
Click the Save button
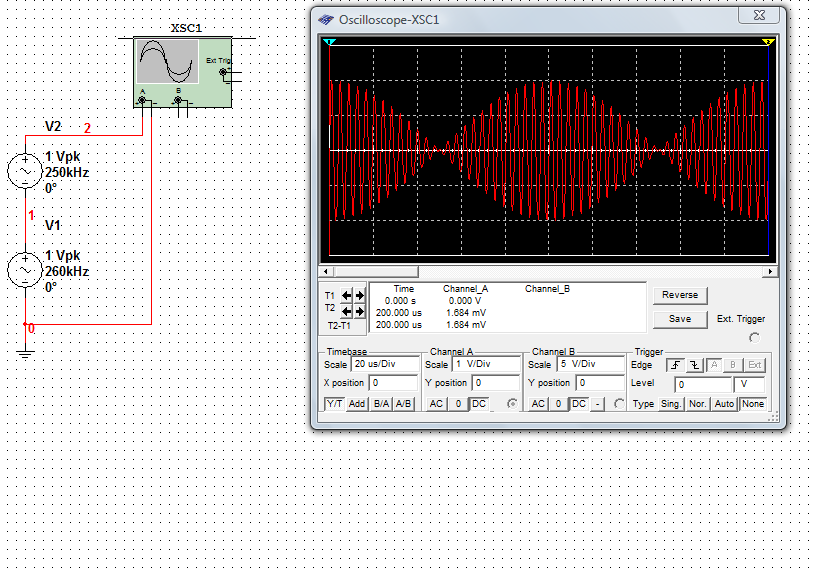680,319
